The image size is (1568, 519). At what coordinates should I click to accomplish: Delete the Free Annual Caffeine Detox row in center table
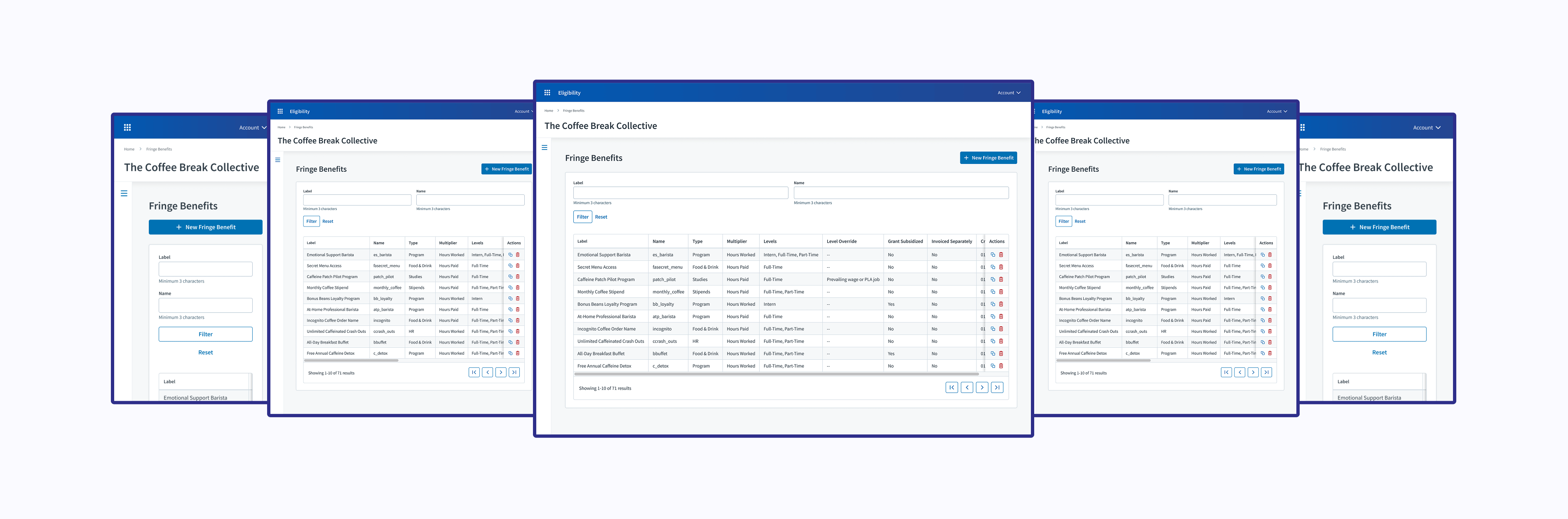point(1001,366)
